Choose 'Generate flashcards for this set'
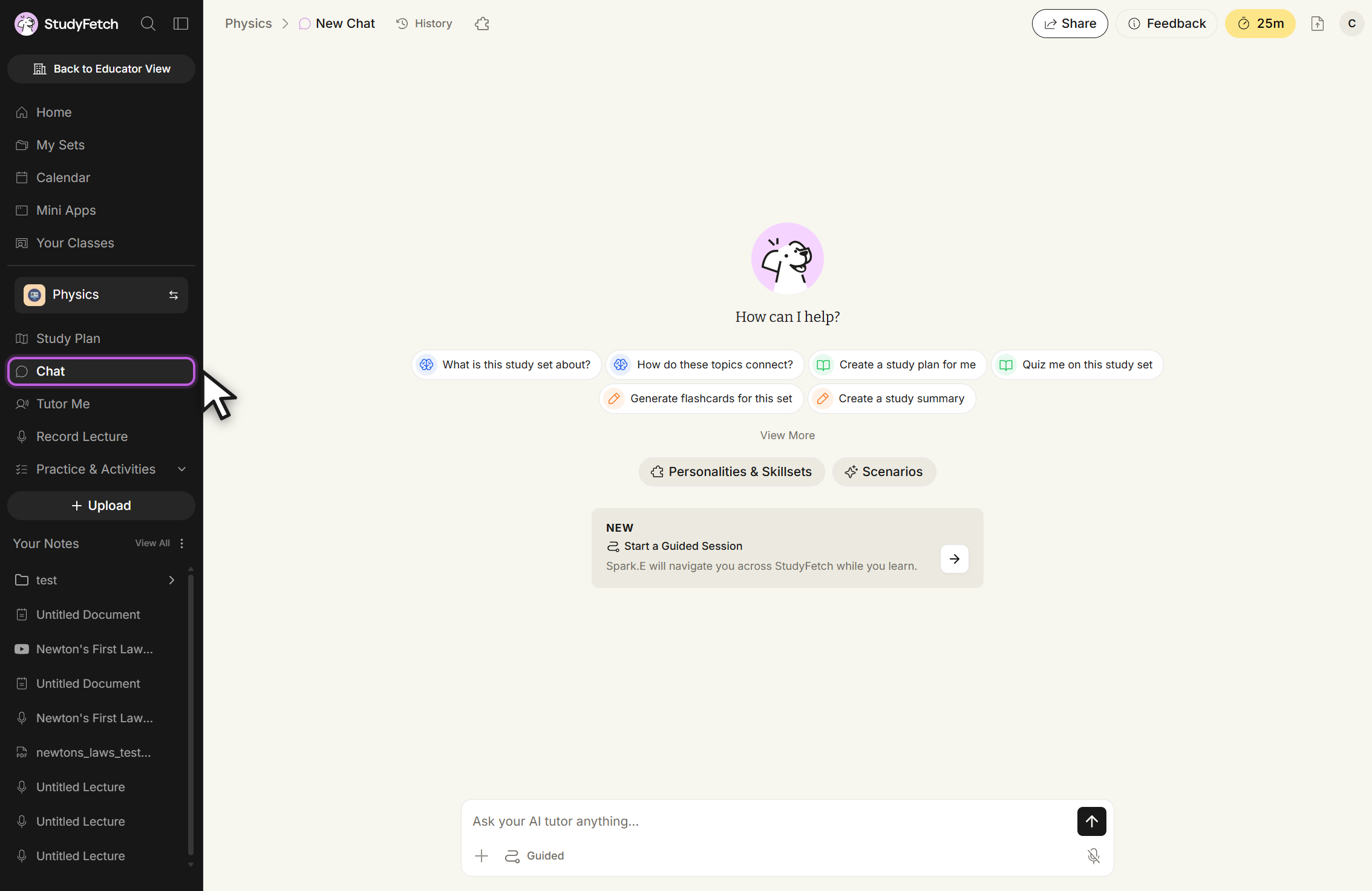Screen dimensions: 1372x891 tap(701, 399)
